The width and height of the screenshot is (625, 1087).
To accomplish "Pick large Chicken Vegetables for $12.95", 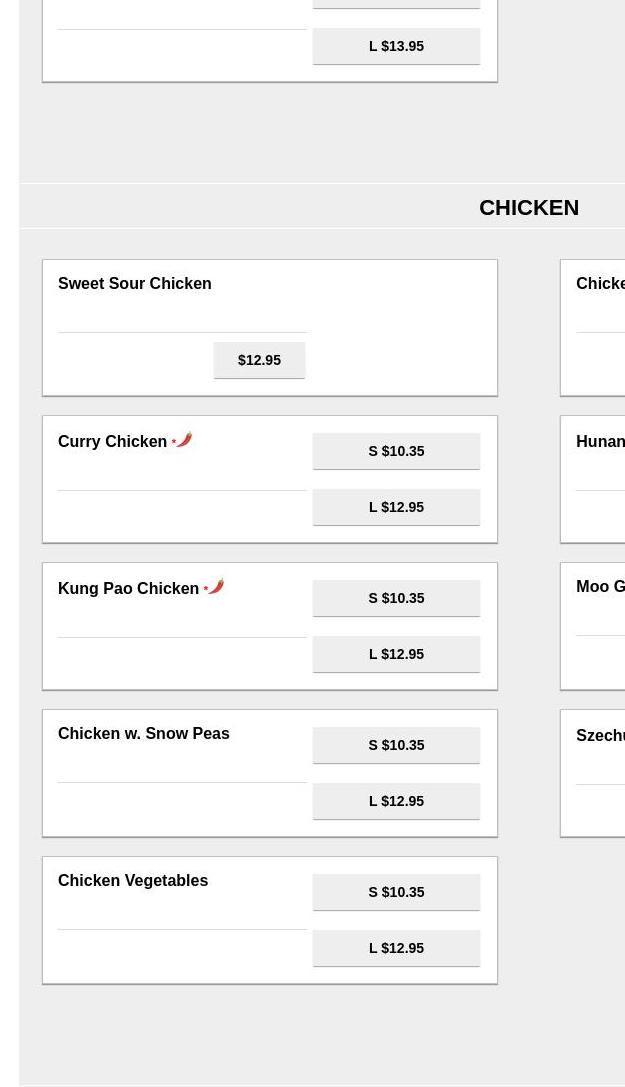I will [396, 948].
